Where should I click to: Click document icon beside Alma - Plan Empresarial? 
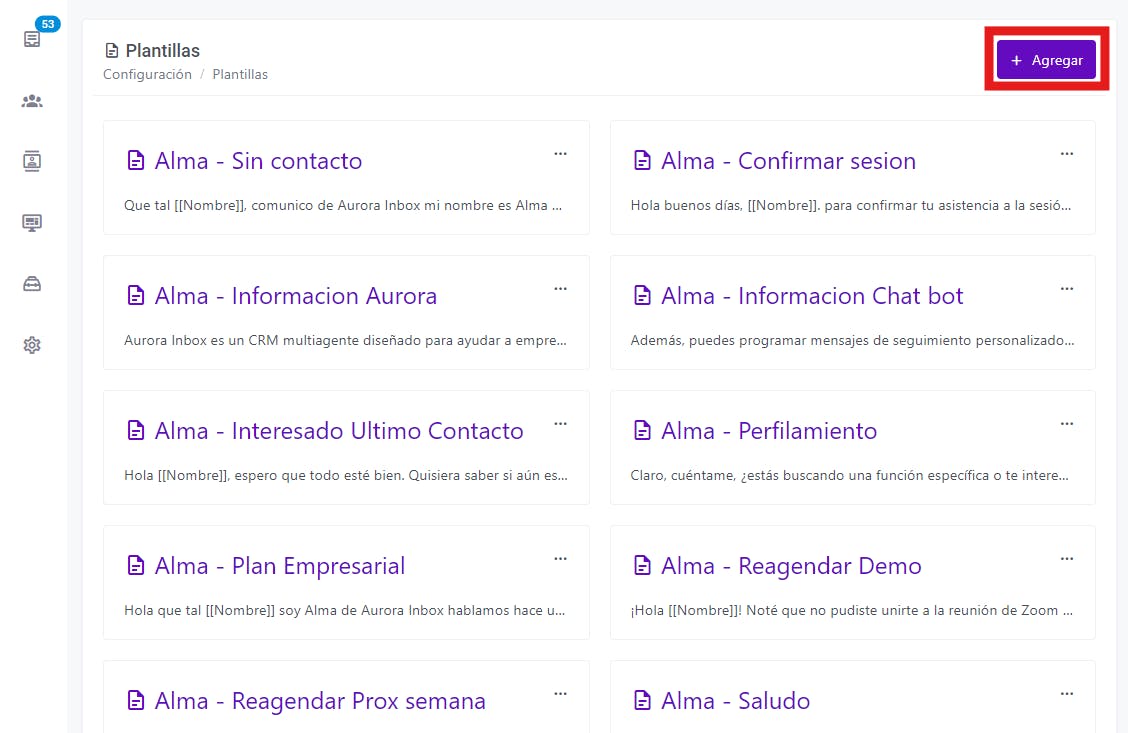coord(136,565)
